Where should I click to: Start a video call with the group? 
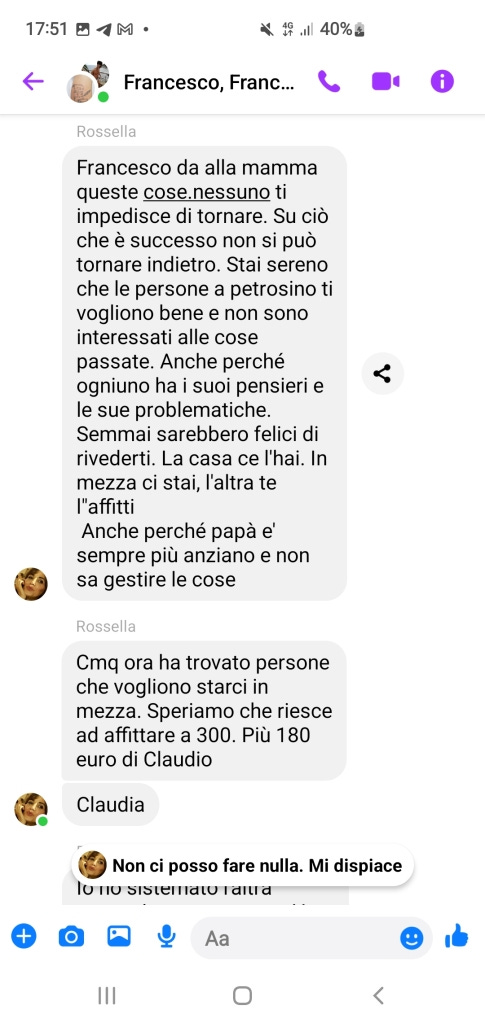[385, 82]
